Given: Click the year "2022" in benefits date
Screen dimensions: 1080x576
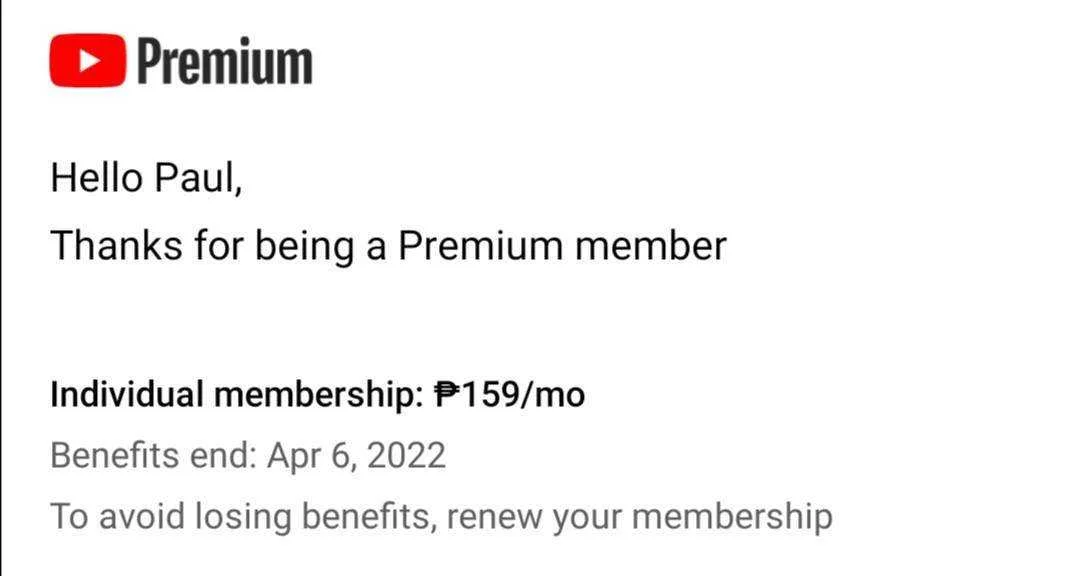Looking at the screenshot, I should pyautogui.click(x=406, y=455).
